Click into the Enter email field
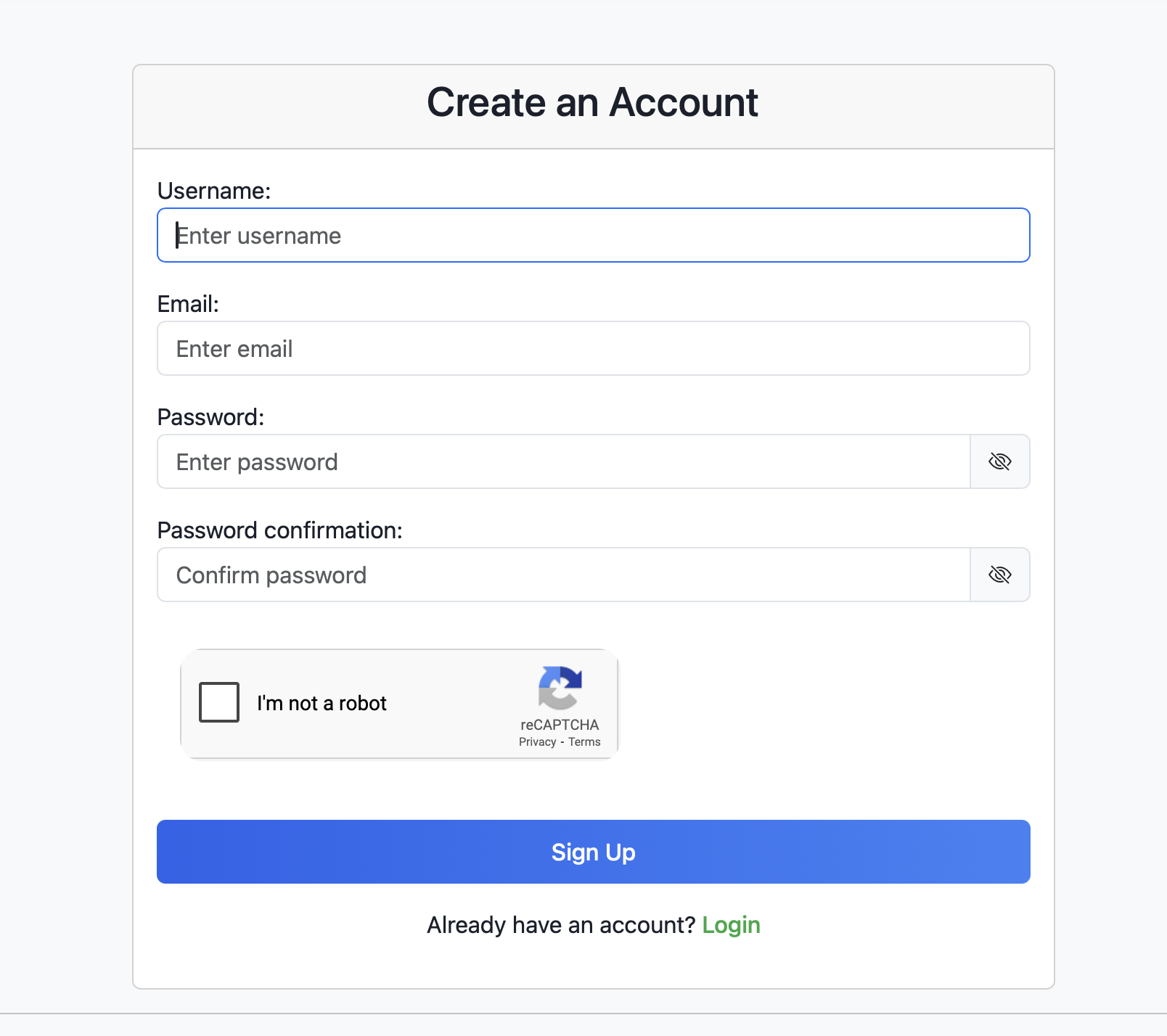Image resolution: width=1167 pixels, height=1036 pixels. pos(593,348)
